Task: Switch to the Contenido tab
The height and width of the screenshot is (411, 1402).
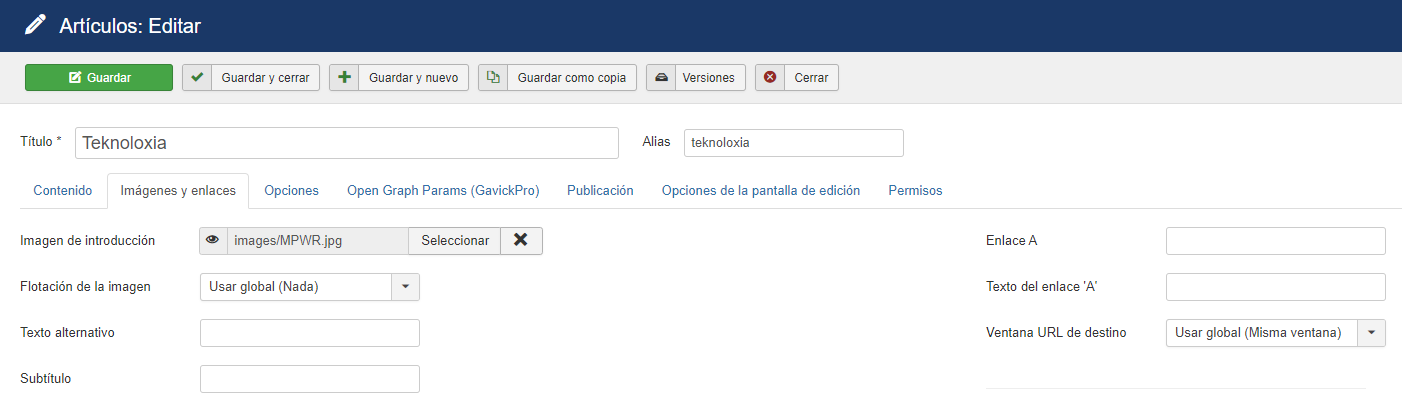Action: 63,190
